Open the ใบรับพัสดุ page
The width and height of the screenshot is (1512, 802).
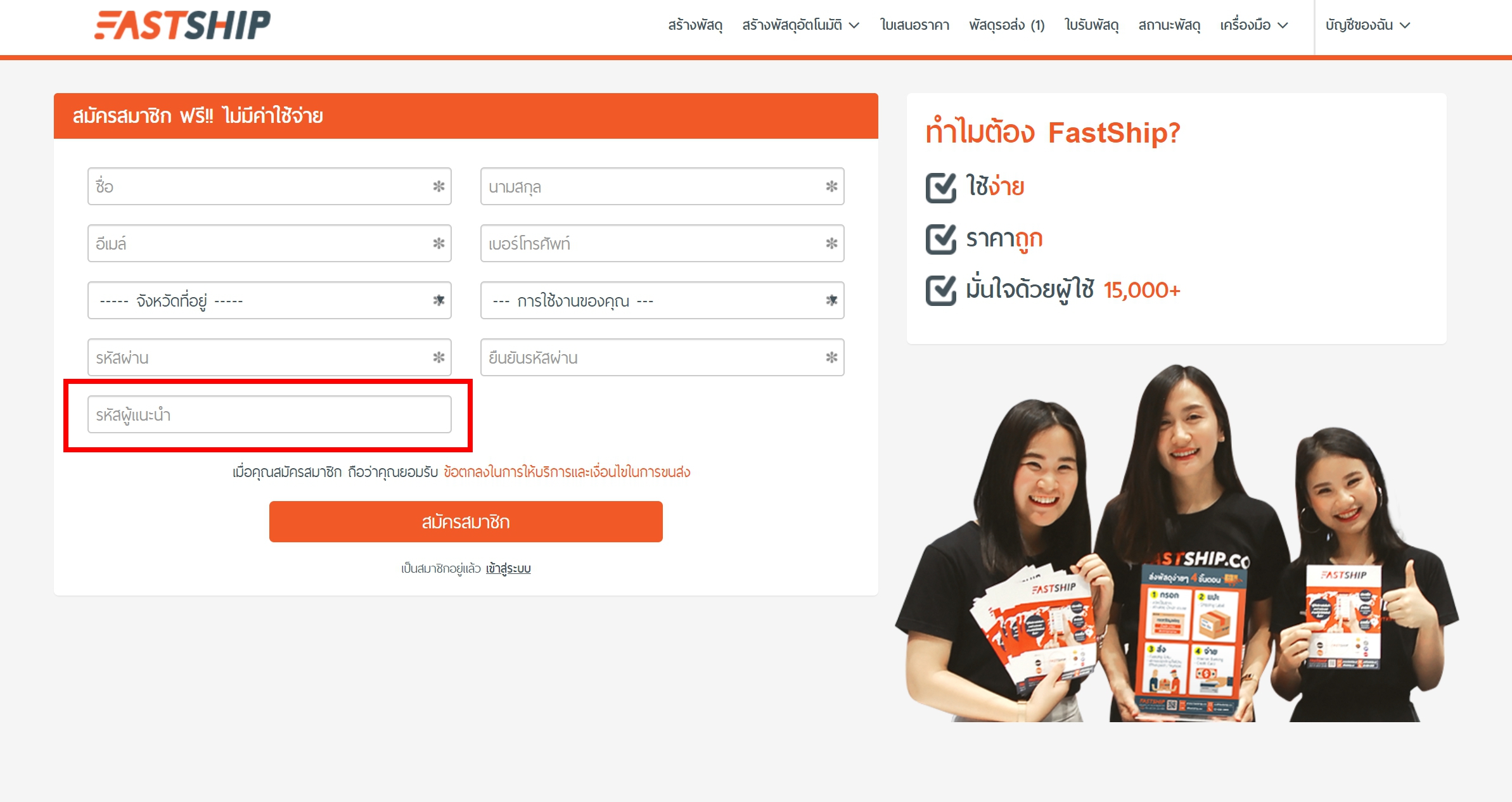(x=1091, y=25)
